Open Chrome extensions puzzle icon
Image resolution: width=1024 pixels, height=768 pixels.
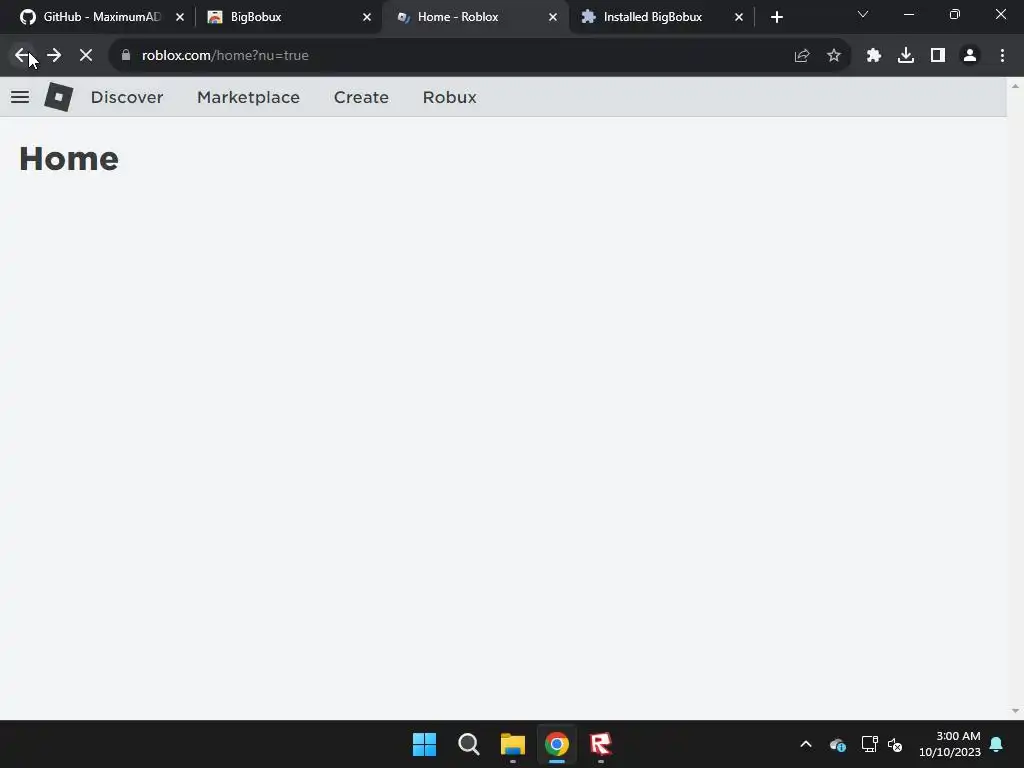point(874,56)
